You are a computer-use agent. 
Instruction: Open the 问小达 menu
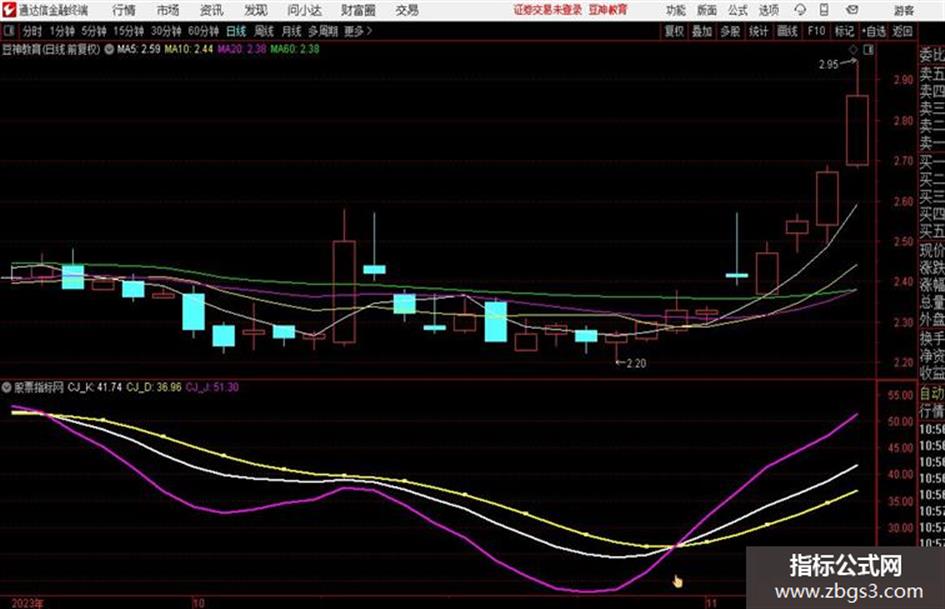point(304,10)
